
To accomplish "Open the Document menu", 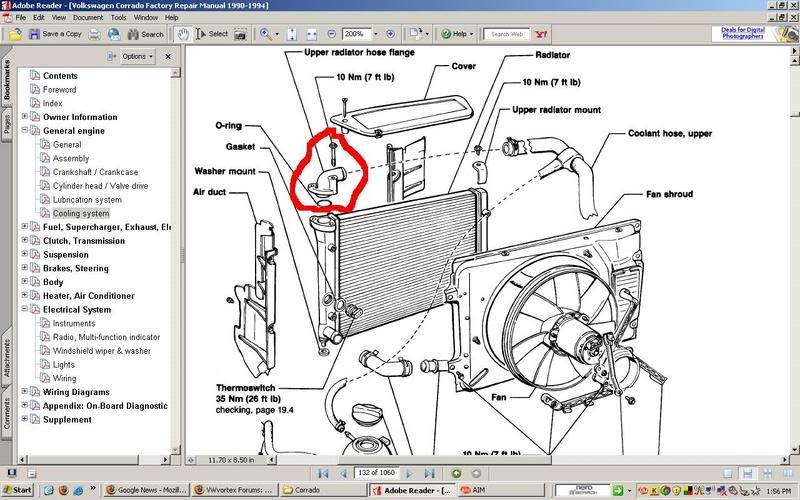I will (88, 17).
